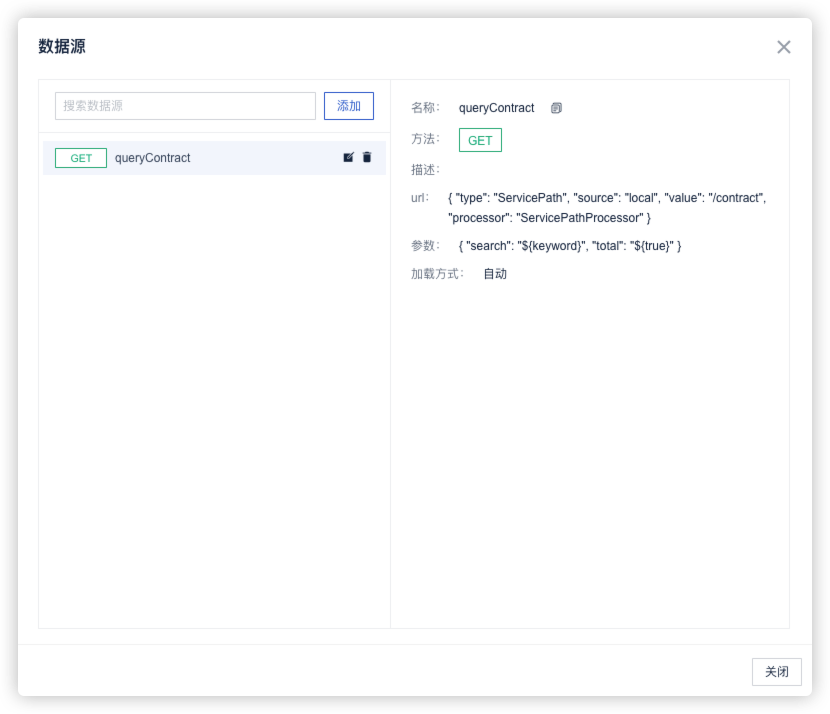Screen dimensions: 830x714
Task: Click the url JSON value text
Action: [x=606, y=208]
